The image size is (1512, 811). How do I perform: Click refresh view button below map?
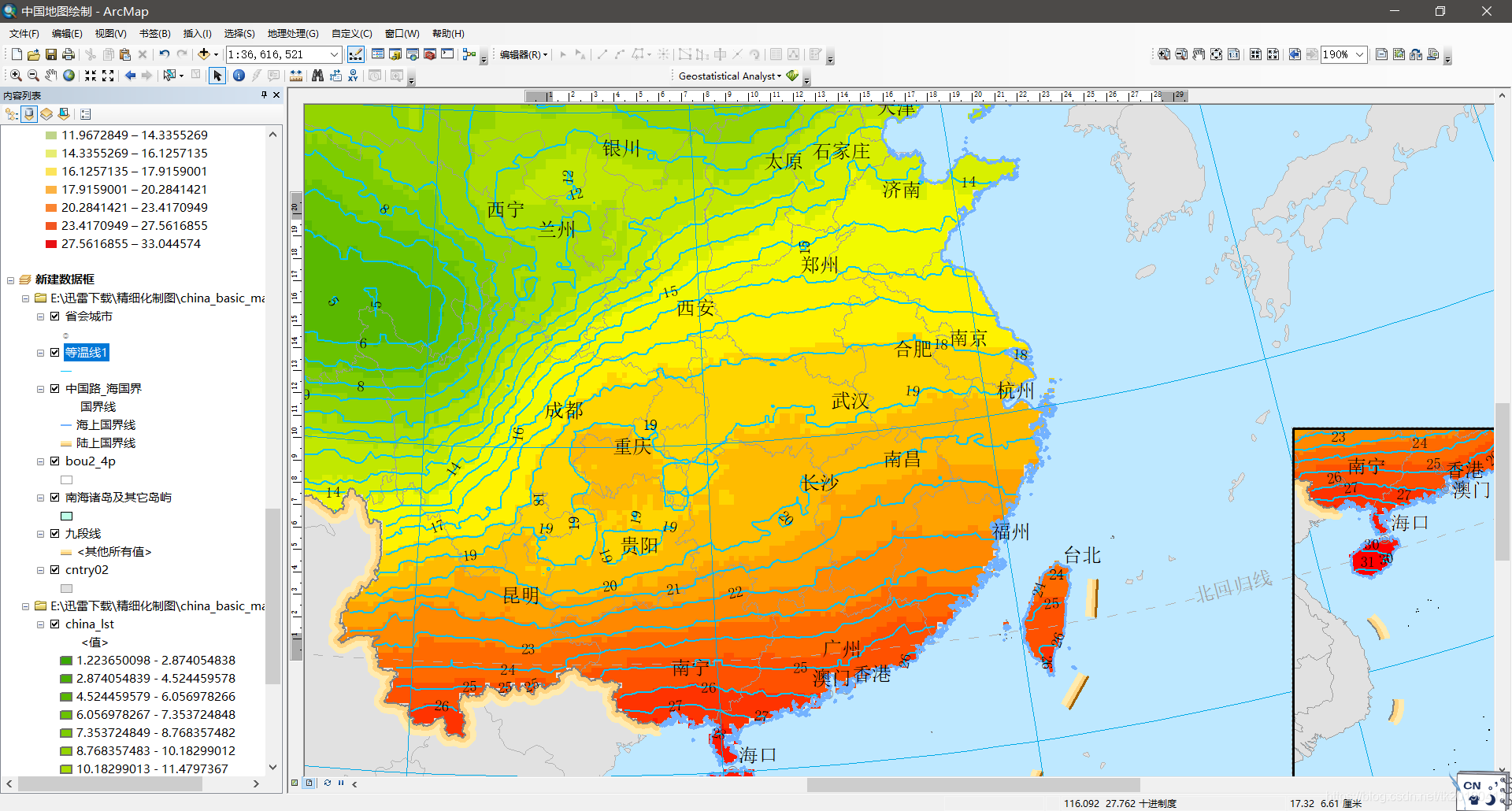327,783
